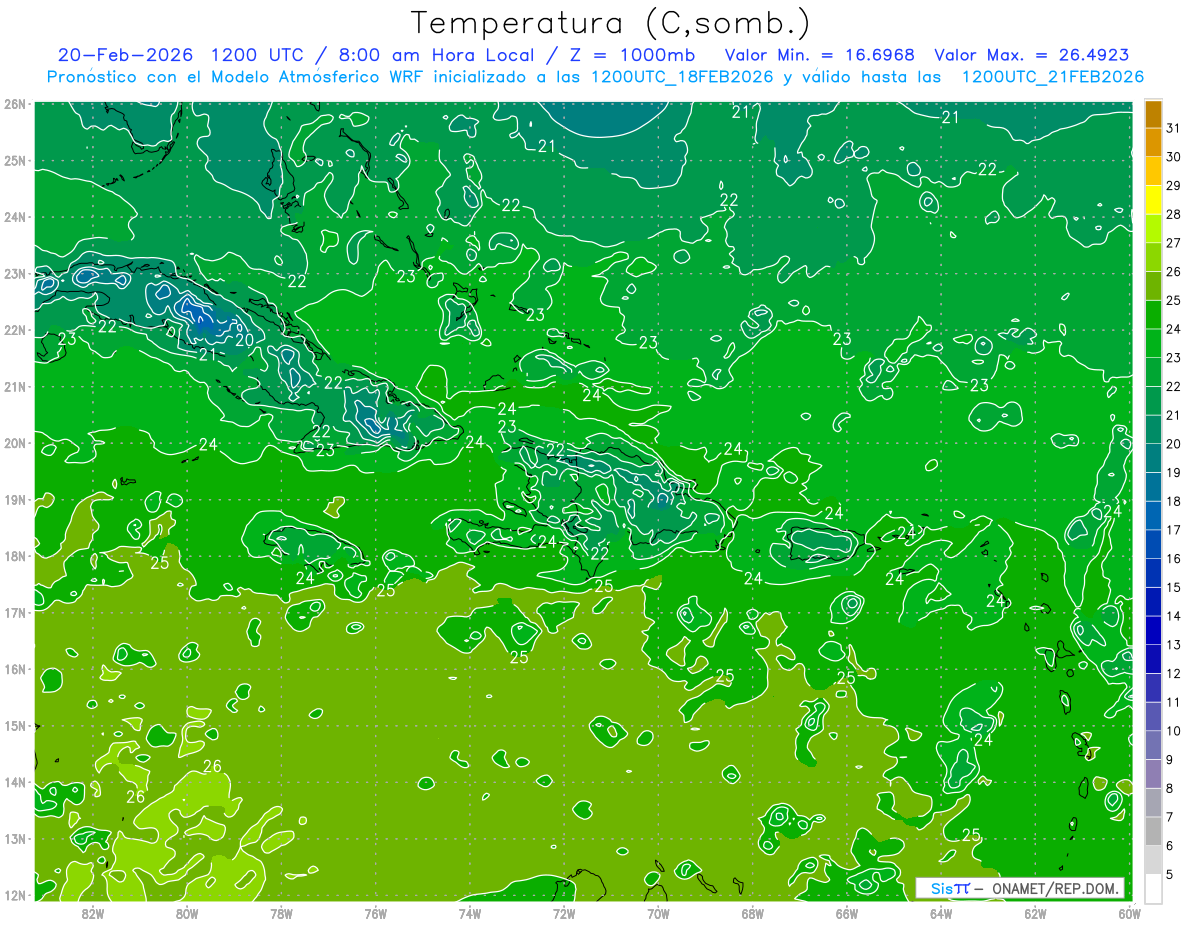Click the legend value '5'
Screen dimensions: 1200x927
point(1170,874)
